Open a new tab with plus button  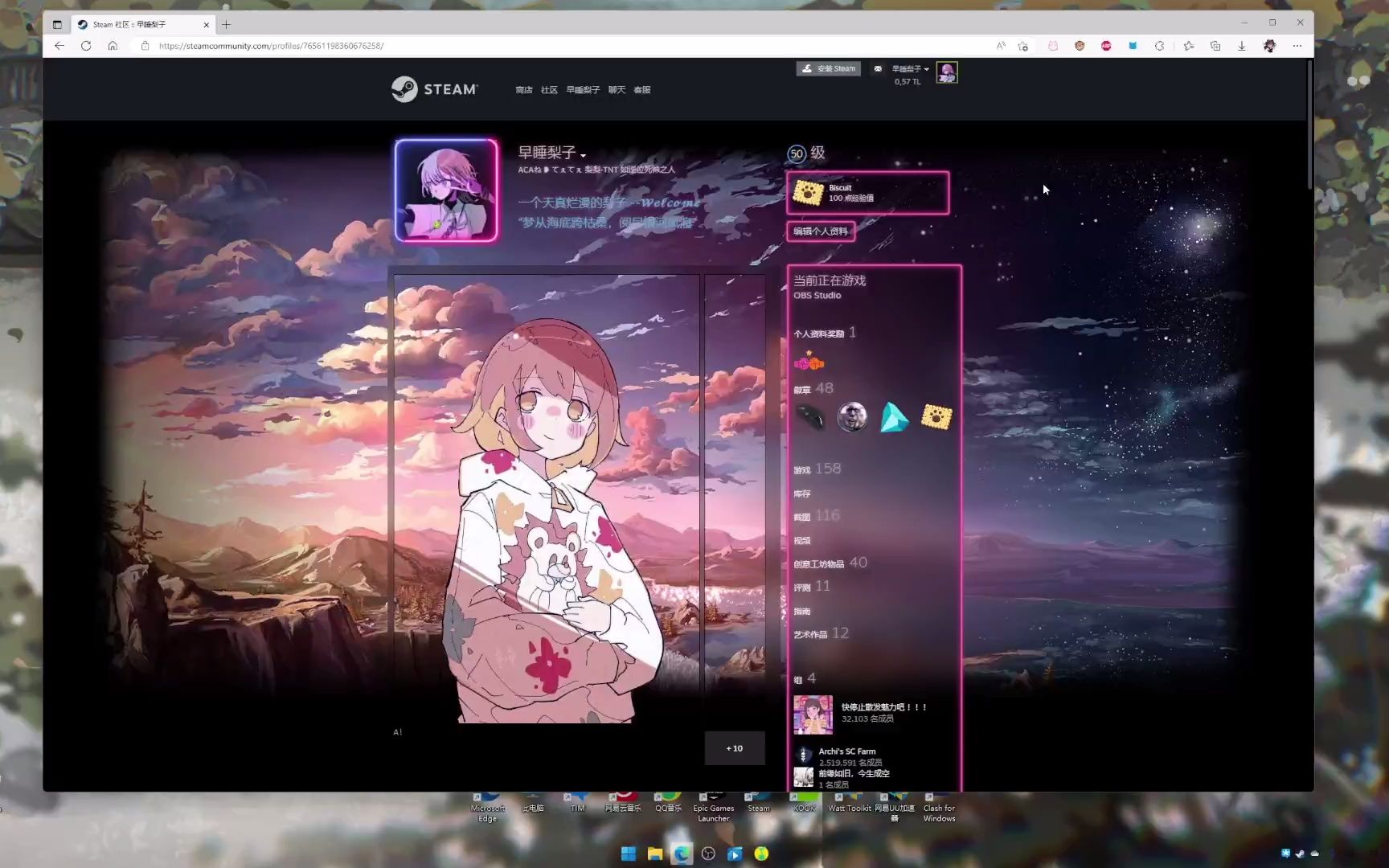226,24
